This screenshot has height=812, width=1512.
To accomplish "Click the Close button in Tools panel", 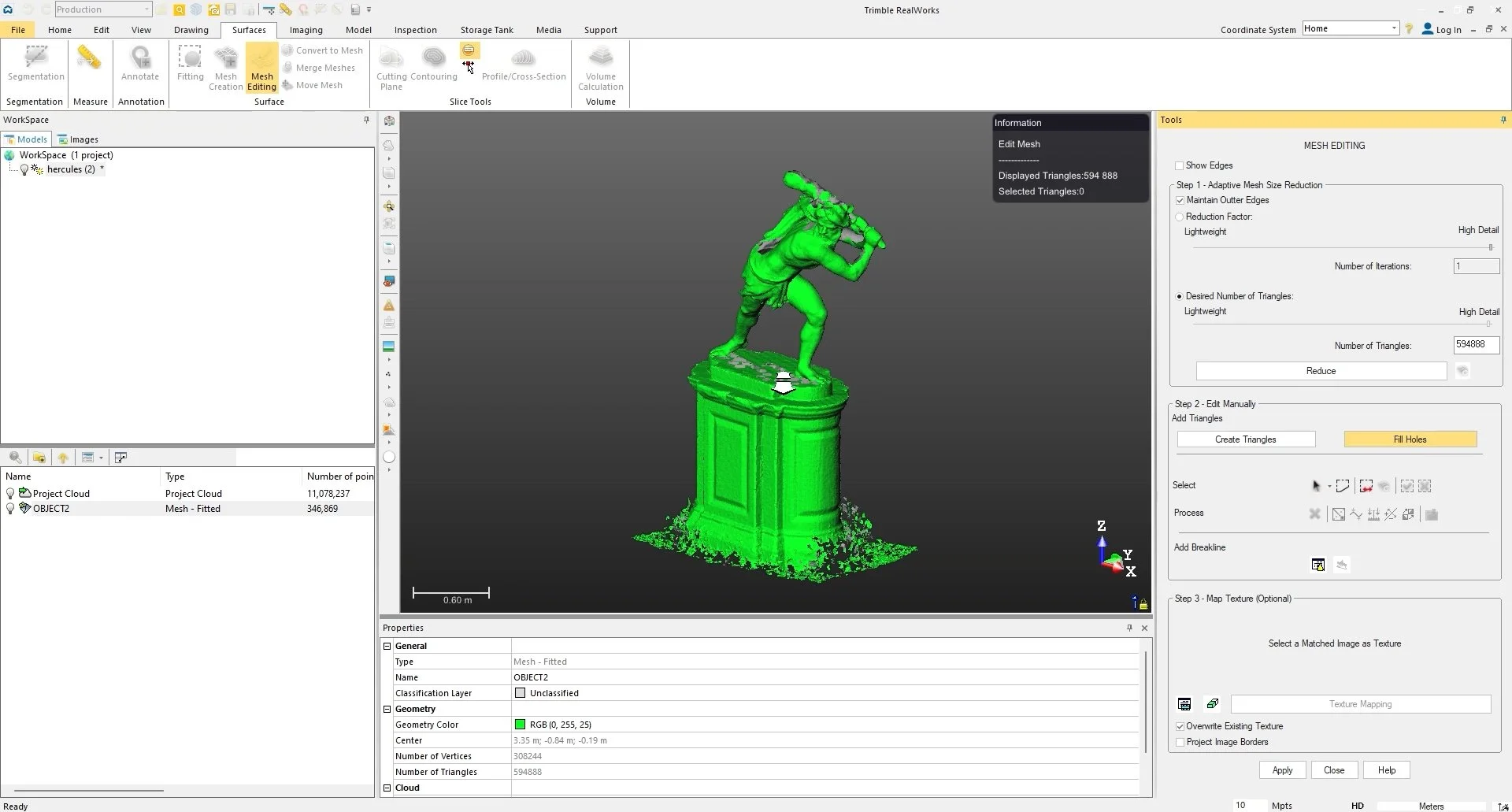I will [1334, 770].
